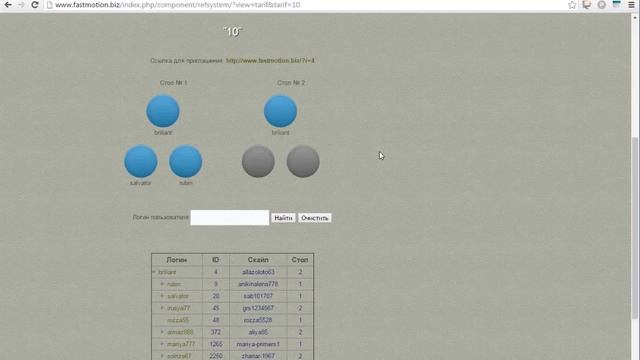This screenshot has height=360, width=640.
Task: Click the "10" tariff heading
Action: (x=233, y=32)
